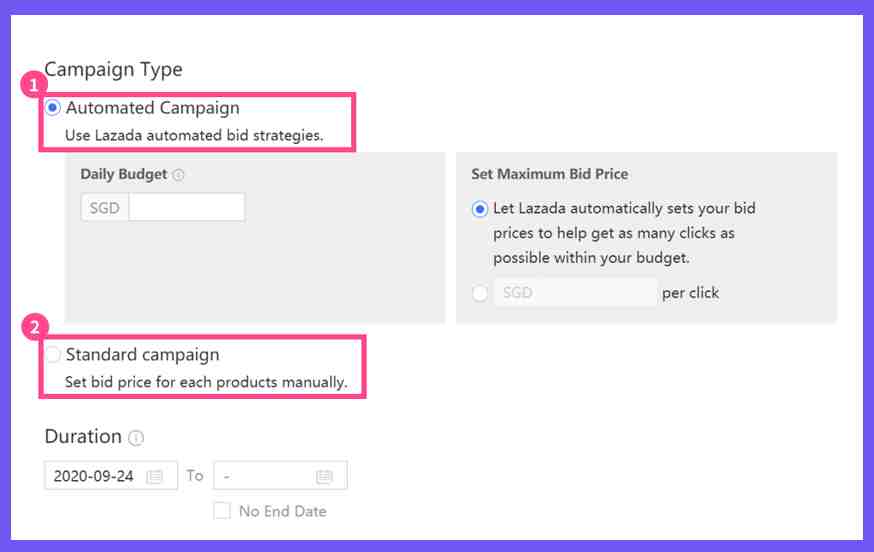Click the pink number 2 badge
Viewport: 874px width, 552px height.
click(35, 327)
